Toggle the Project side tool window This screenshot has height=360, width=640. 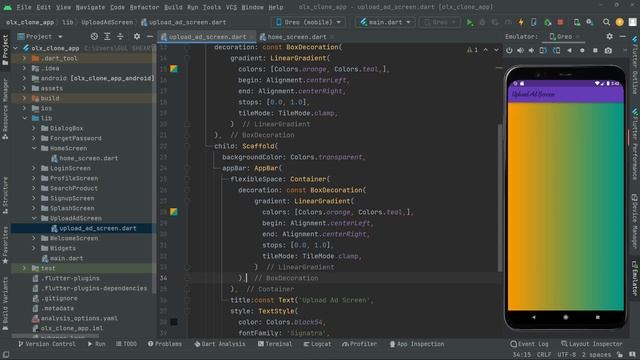pos(5,49)
